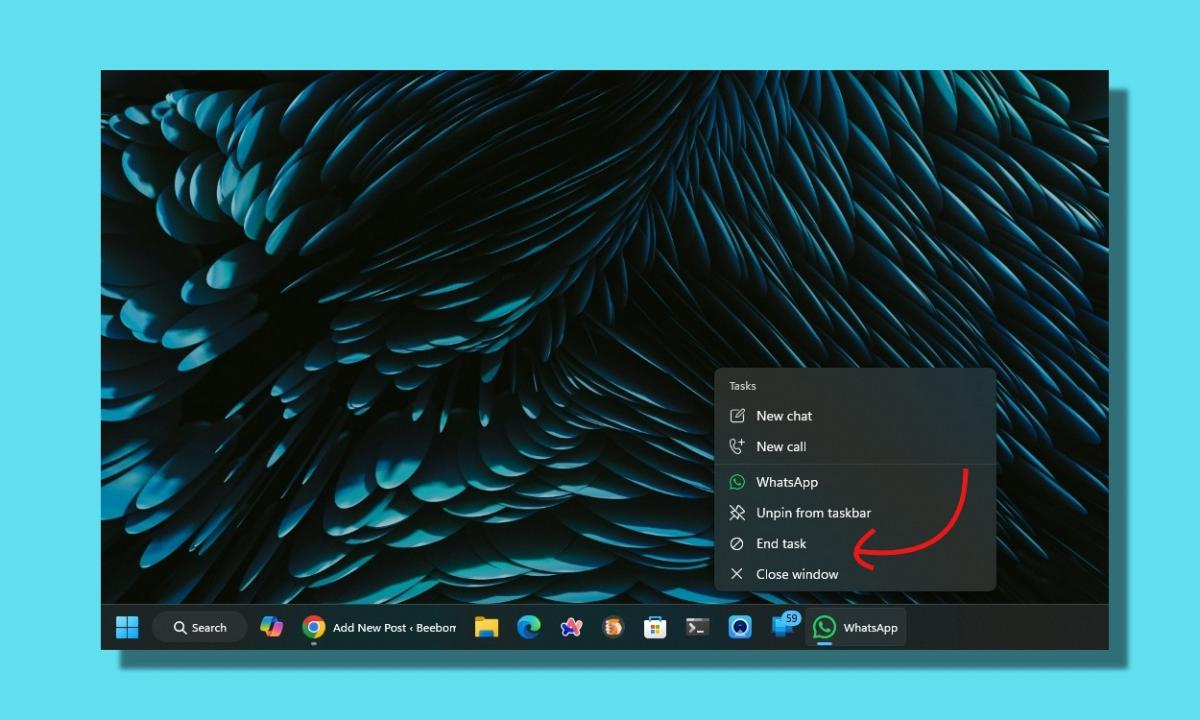
Task: Start a "New call" from the Tasks list
Action: click(784, 446)
